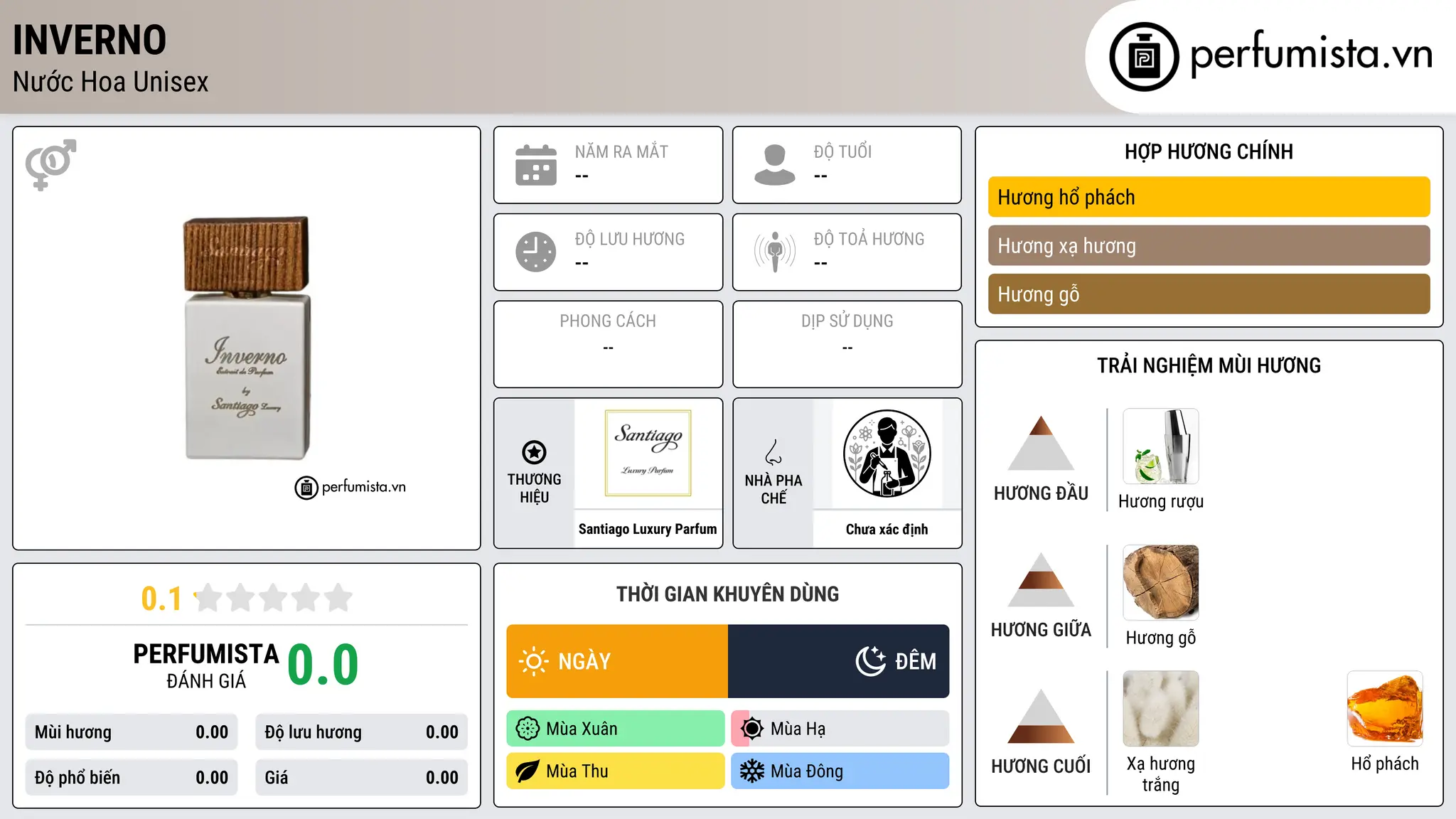The image size is (1456, 819).
Task: Click the sun icon in Ngày bar
Action: (534, 661)
